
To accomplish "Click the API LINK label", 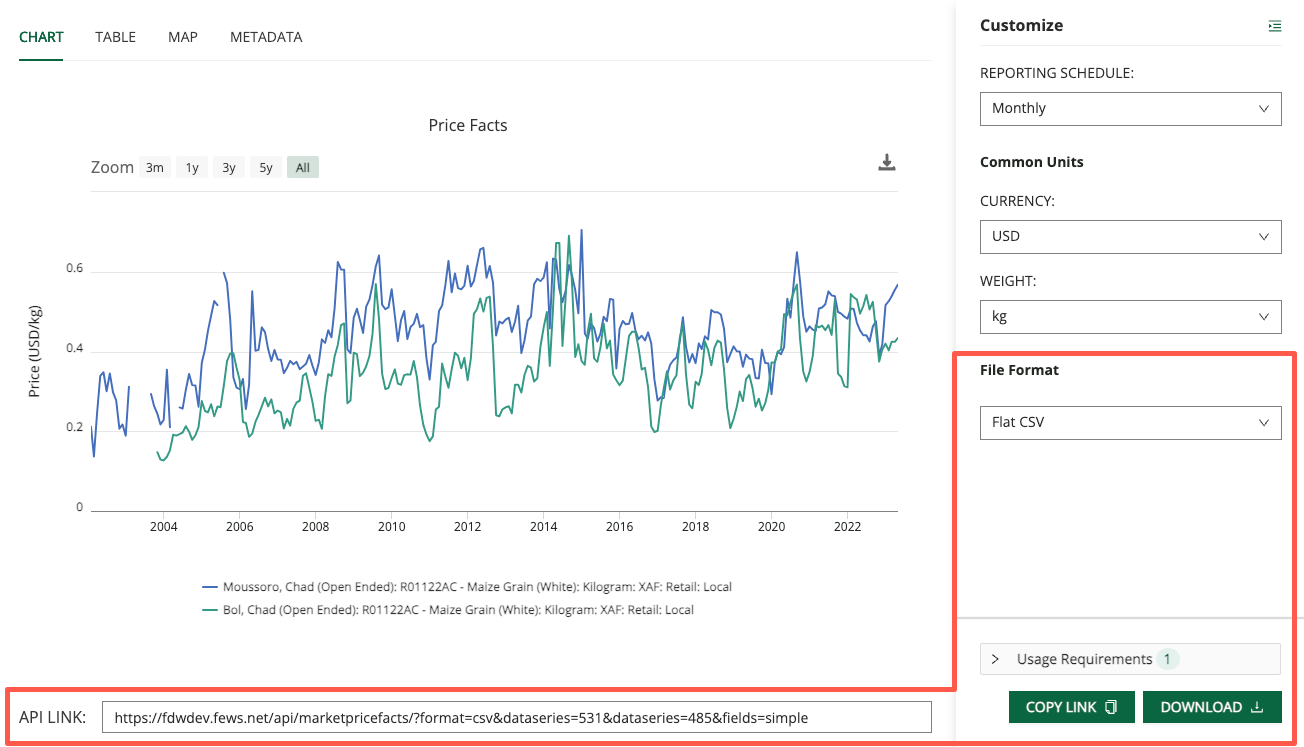I will click(x=52, y=717).
